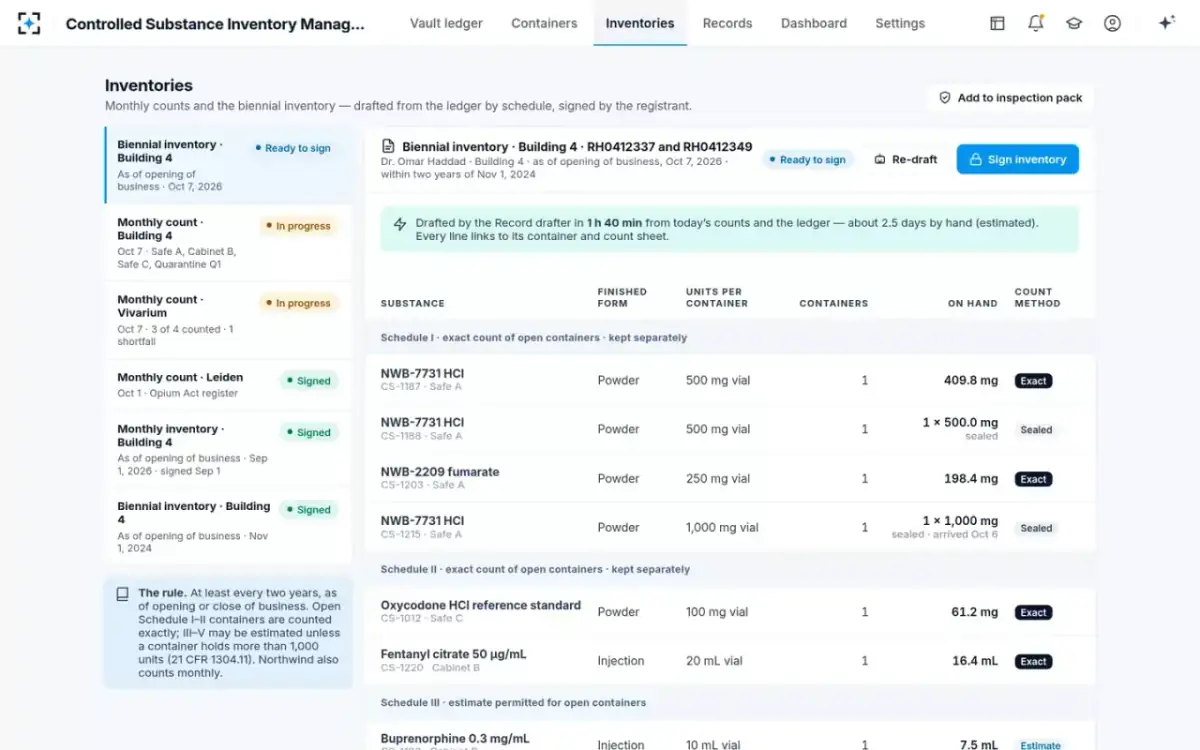Click the Sealed badge for 1 × 1,000 mg
The image size is (1200, 750).
click(x=1036, y=528)
